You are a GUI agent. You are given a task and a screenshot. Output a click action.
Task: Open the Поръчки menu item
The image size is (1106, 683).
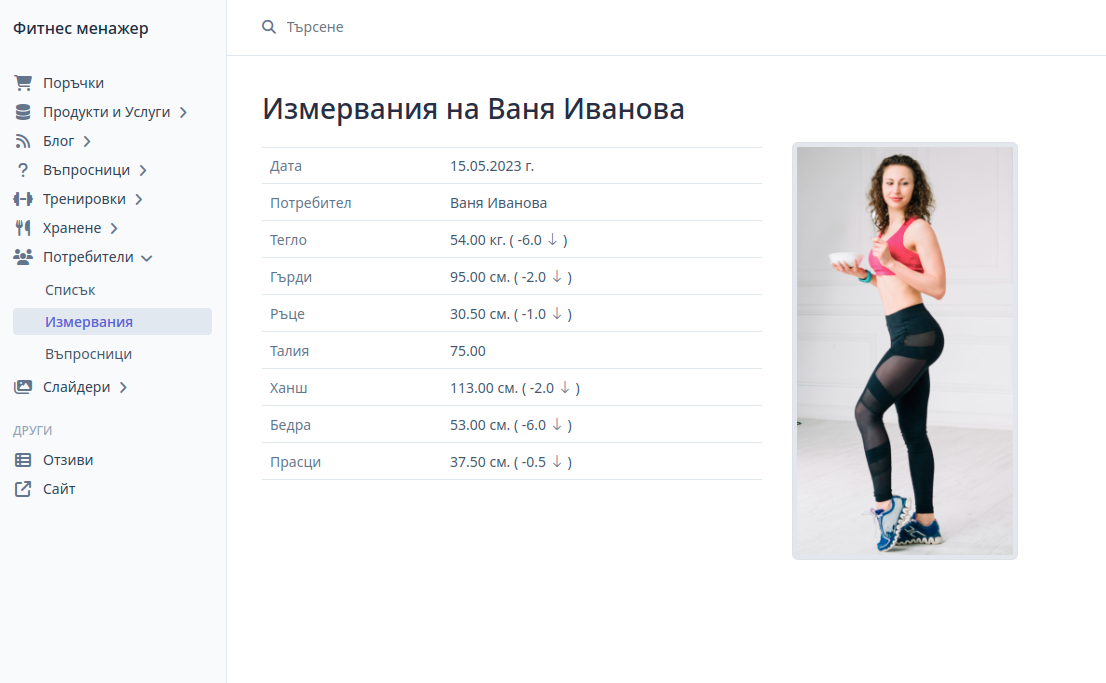tap(73, 83)
